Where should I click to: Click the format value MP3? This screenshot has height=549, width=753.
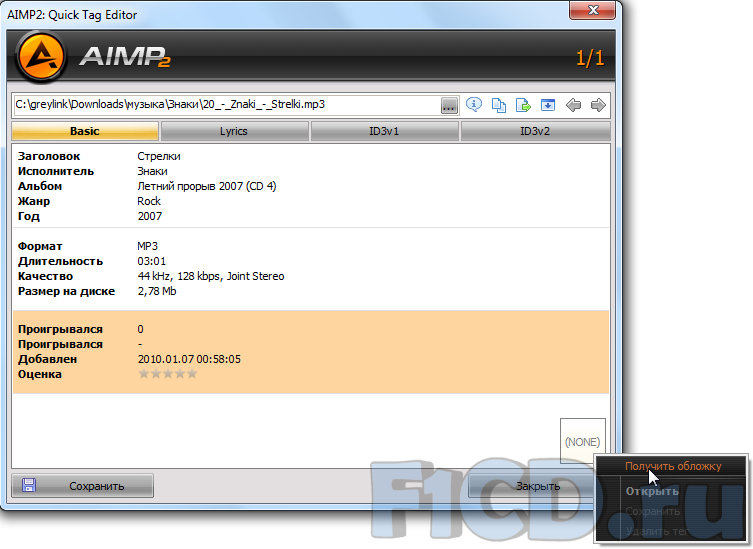click(147, 246)
